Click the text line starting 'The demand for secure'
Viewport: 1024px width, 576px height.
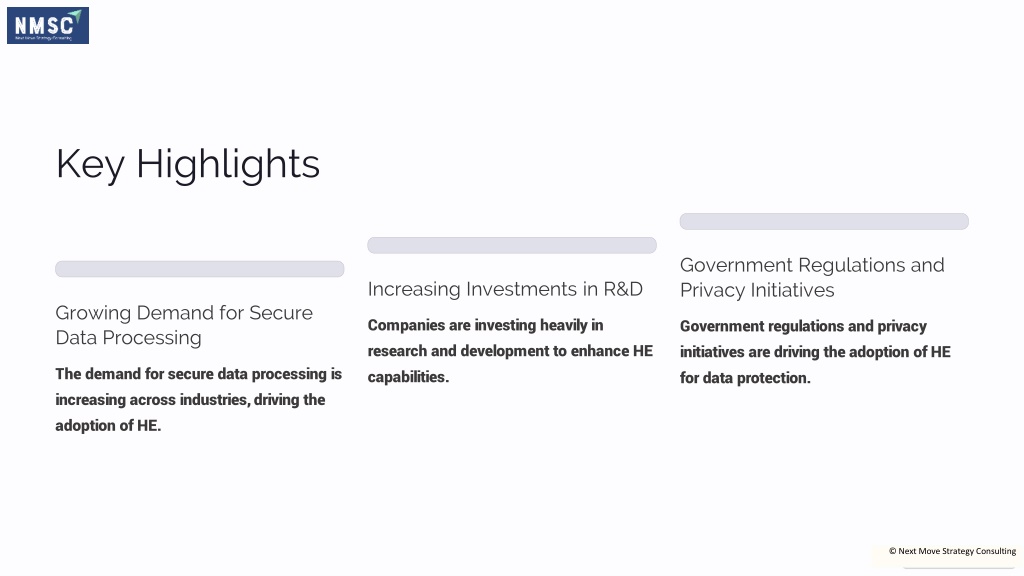(x=199, y=374)
